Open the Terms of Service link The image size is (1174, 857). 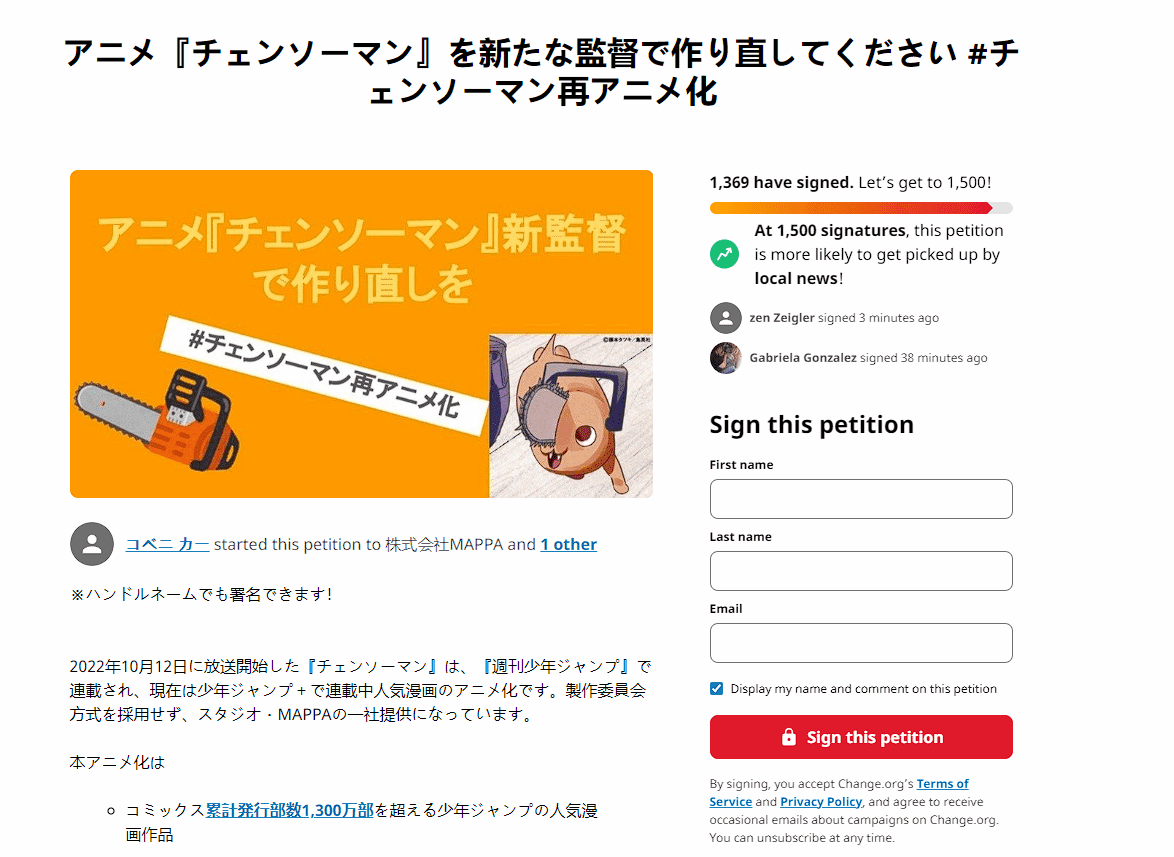[942, 784]
